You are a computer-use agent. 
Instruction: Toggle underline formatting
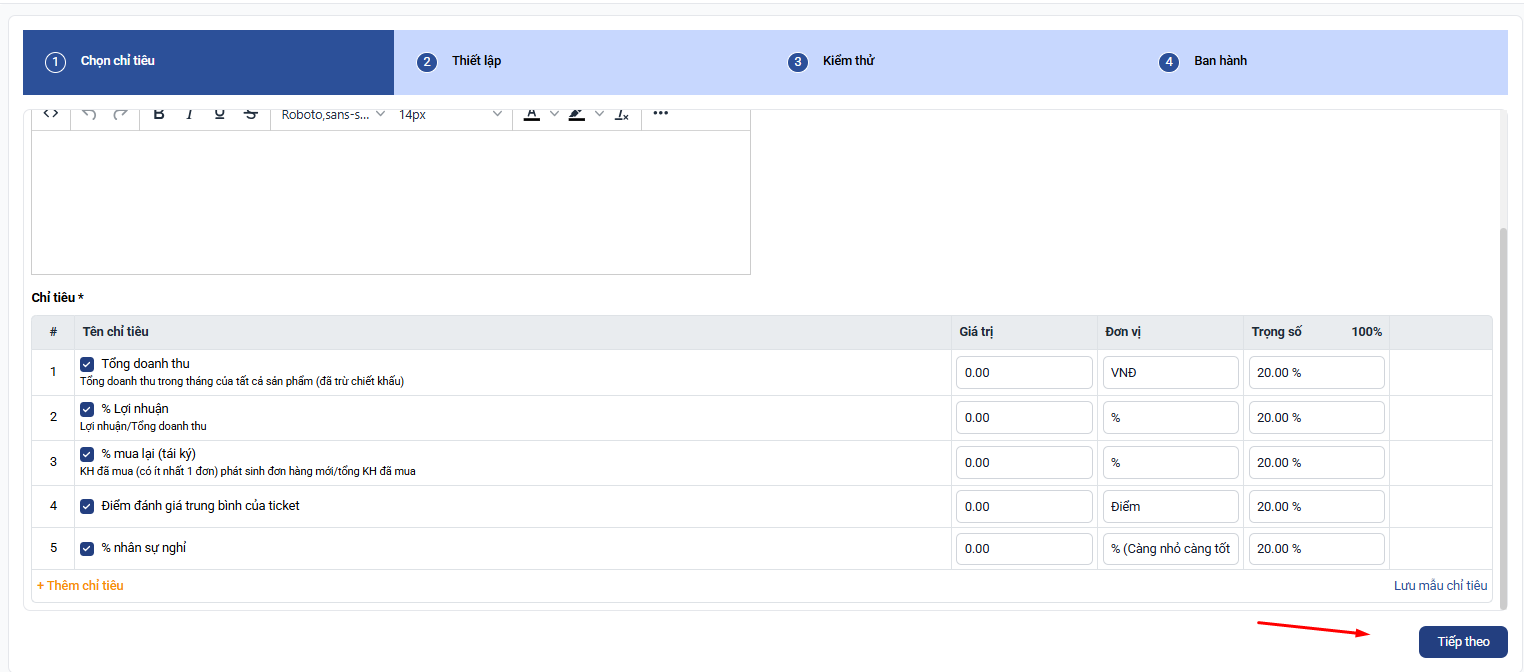(x=220, y=114)
